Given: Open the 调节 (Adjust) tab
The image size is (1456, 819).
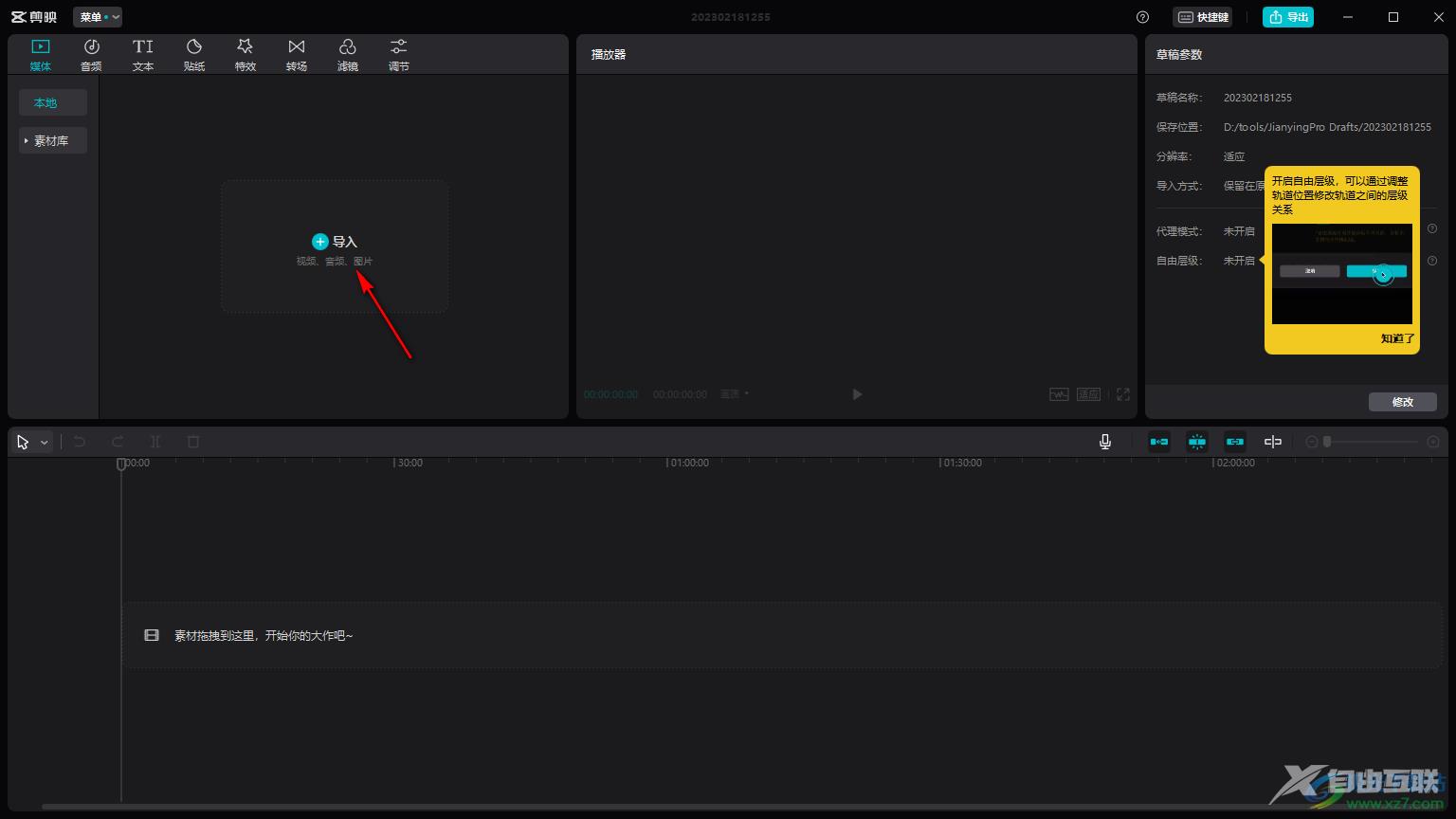Looking at the screenshot, I should 398,55.
